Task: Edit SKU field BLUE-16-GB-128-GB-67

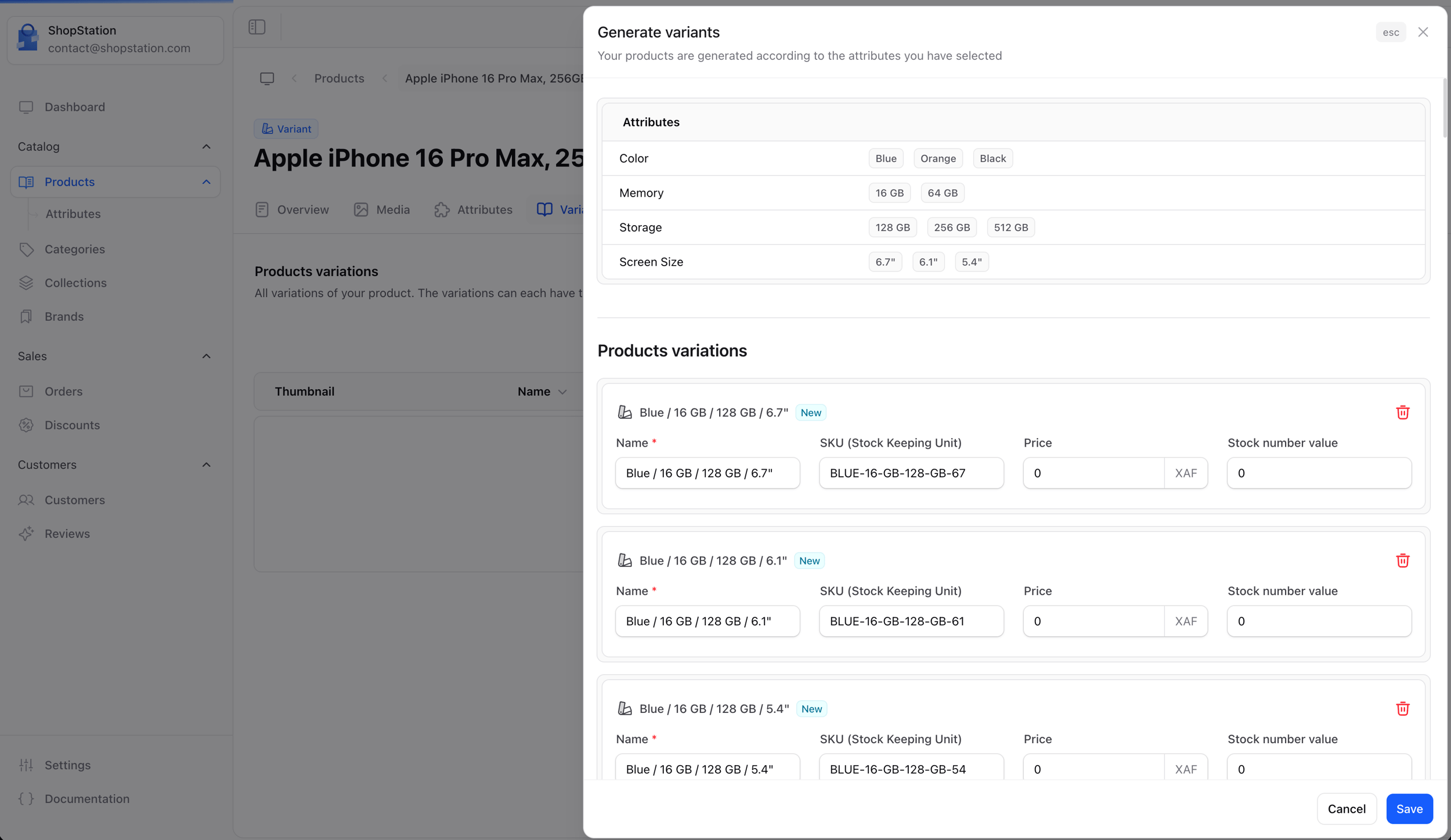Action: point(911,473)
